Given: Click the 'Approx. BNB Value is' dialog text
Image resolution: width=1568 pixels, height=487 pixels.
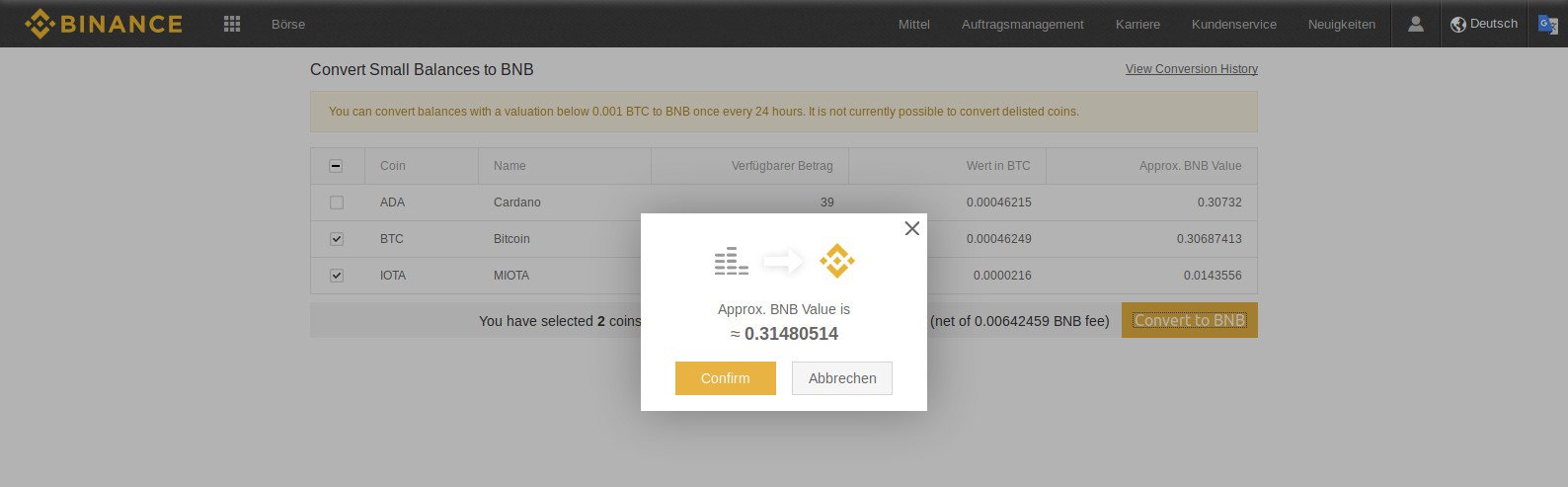Looking at the screenshot, I should (784, 309).
